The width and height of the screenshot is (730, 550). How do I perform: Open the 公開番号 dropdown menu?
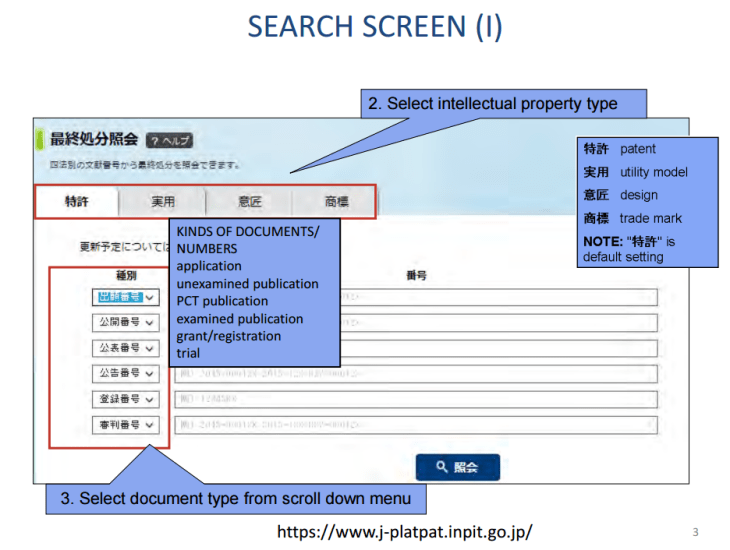point(125,322)
